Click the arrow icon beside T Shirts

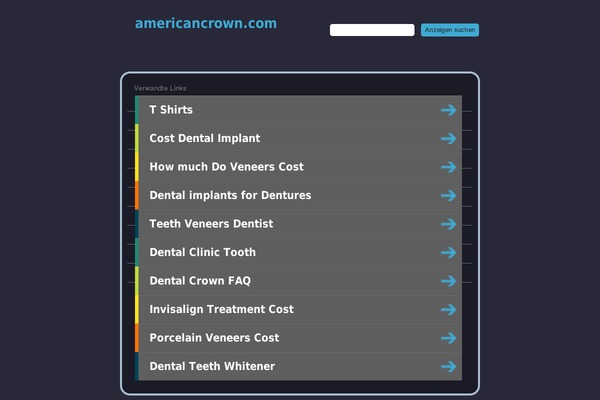[448, 110]
